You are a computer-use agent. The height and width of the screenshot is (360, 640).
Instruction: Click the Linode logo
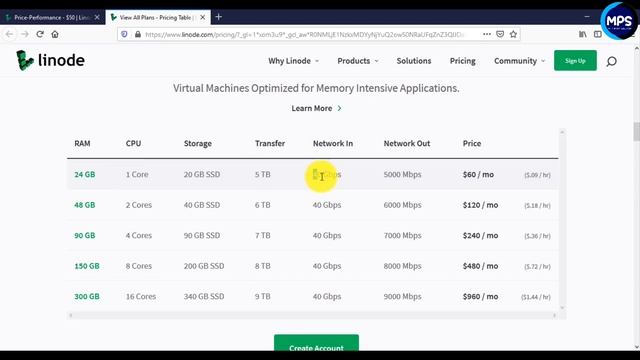(50, 60)
